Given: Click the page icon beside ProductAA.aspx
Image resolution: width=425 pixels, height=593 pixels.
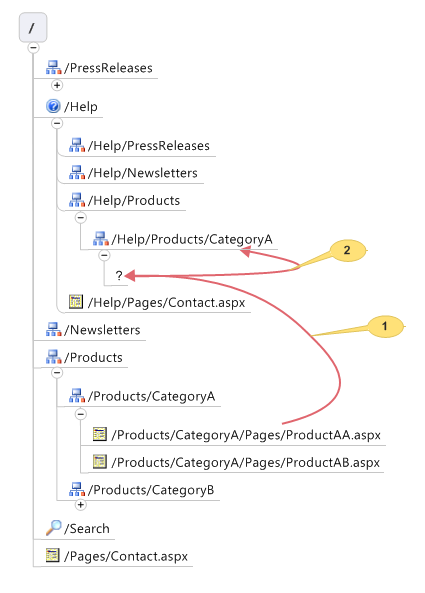Looking at the screenshot, I should (x=100, y=434).
